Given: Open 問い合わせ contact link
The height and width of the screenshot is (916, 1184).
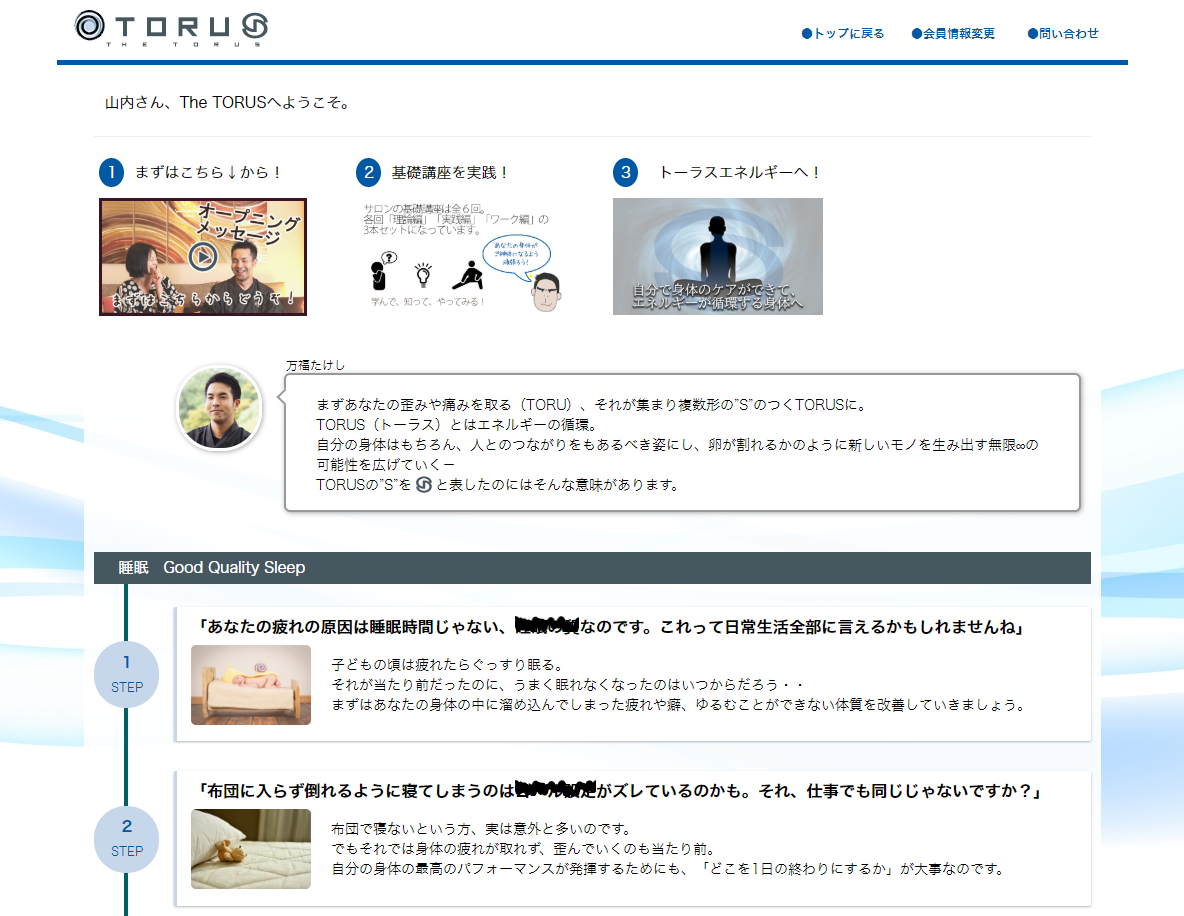Looking at the screenshot, I should pyautogui.click(x=1063, y=33).
